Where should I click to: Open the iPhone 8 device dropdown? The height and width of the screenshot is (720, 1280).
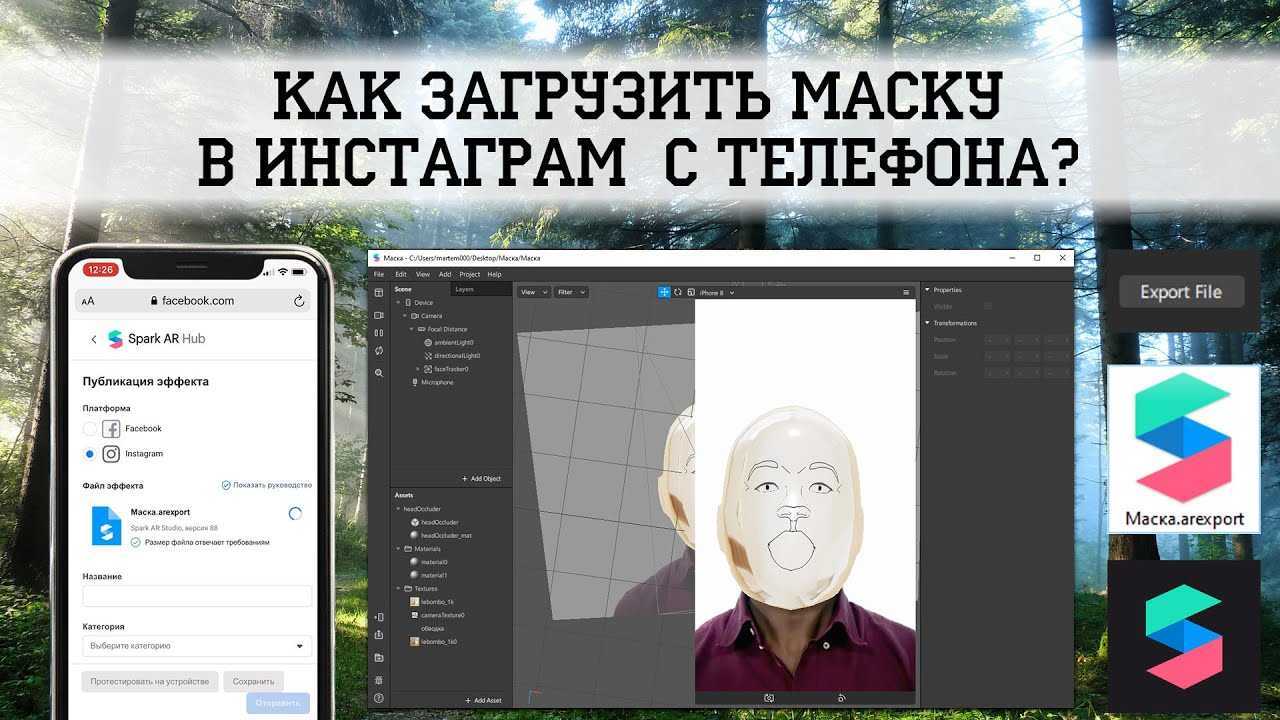716,293
